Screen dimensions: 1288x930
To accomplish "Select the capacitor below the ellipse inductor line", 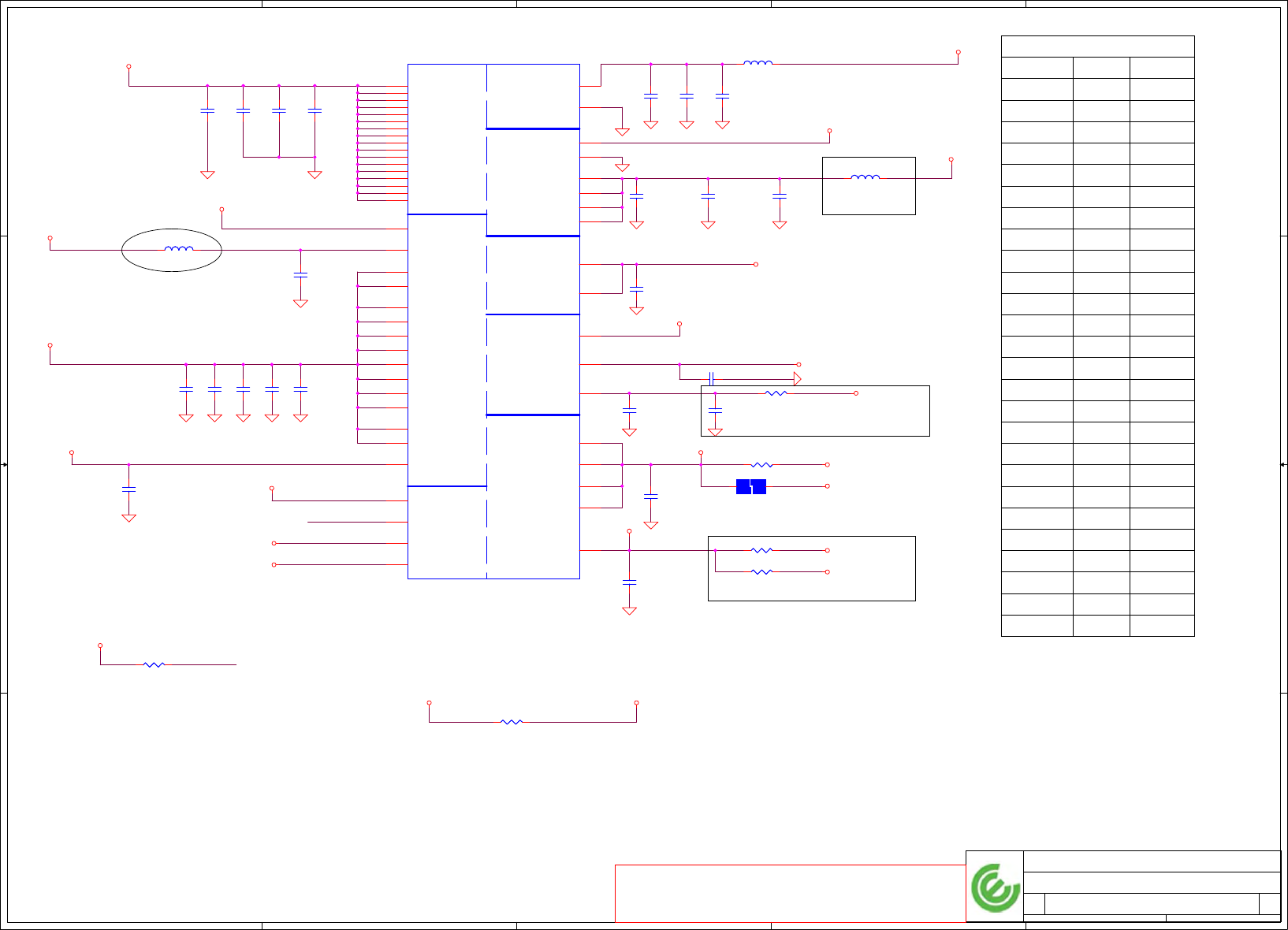I will [300, 274].
